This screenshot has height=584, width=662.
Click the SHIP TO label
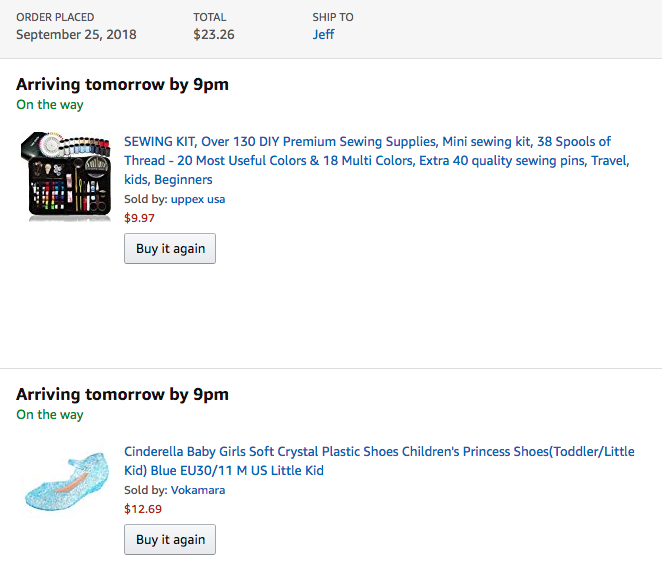(333, 17)
